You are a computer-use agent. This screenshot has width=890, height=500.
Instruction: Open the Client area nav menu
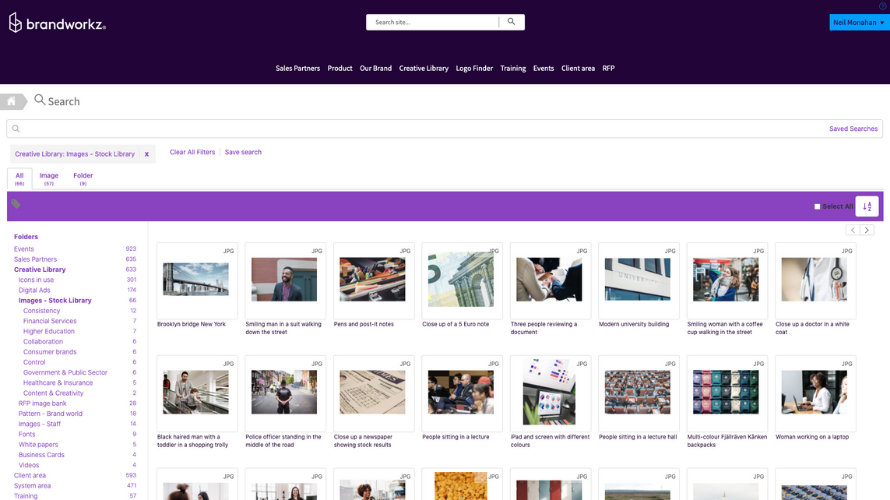[578, 68]
